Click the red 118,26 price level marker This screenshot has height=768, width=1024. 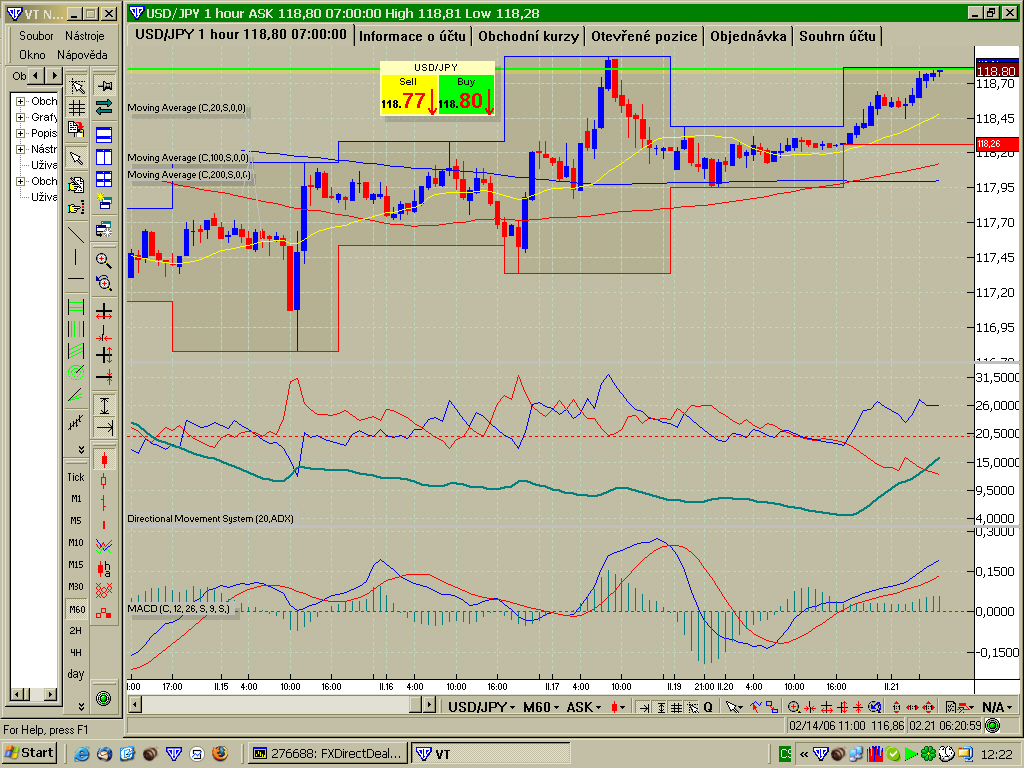point(996,144)
